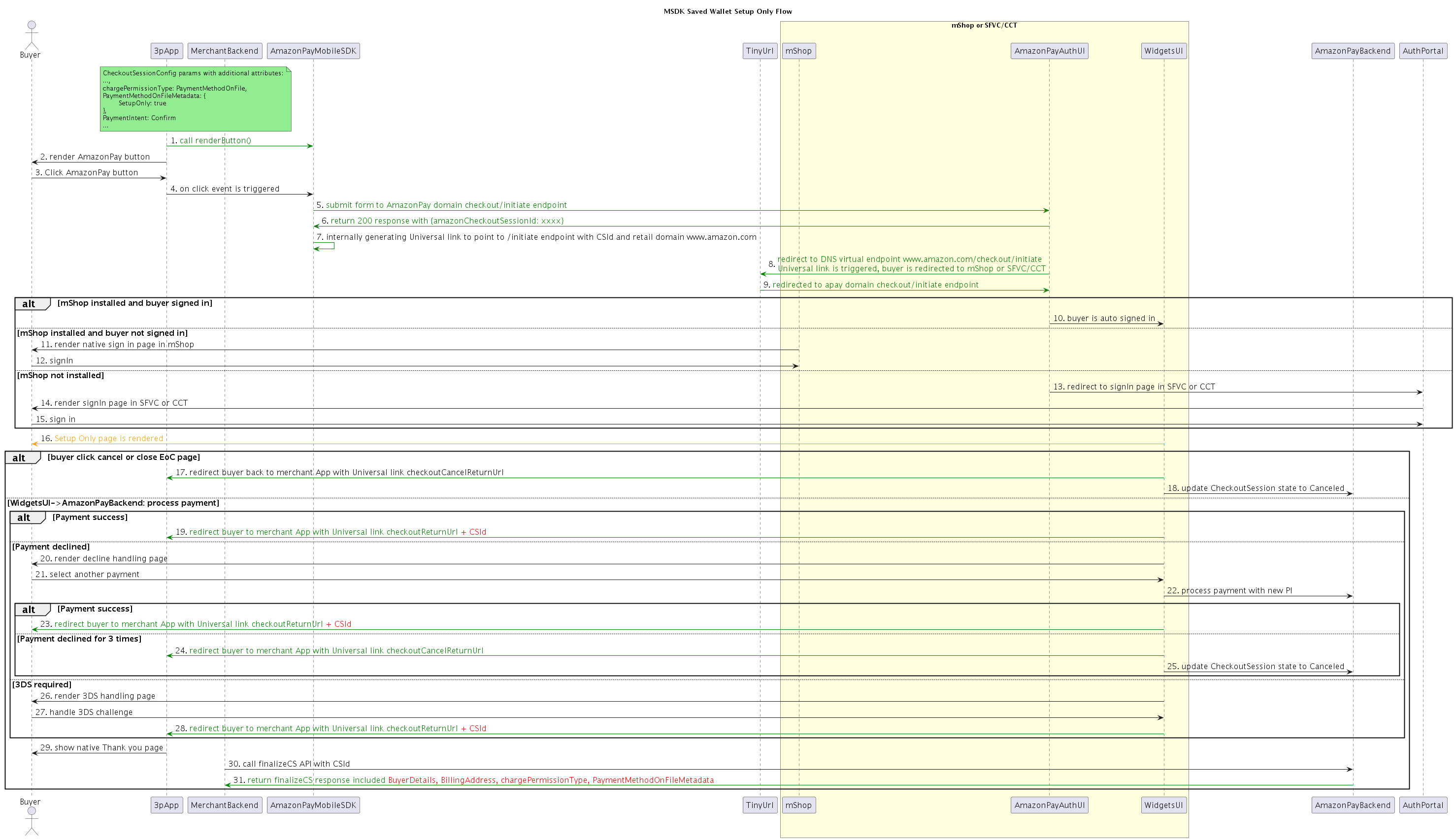Image resolution: width=1455 pixels, height=840 pixels.
Task: Click message '13. redirect to signIn page'
Action: pyautogui.click(x=1134, y=387)
